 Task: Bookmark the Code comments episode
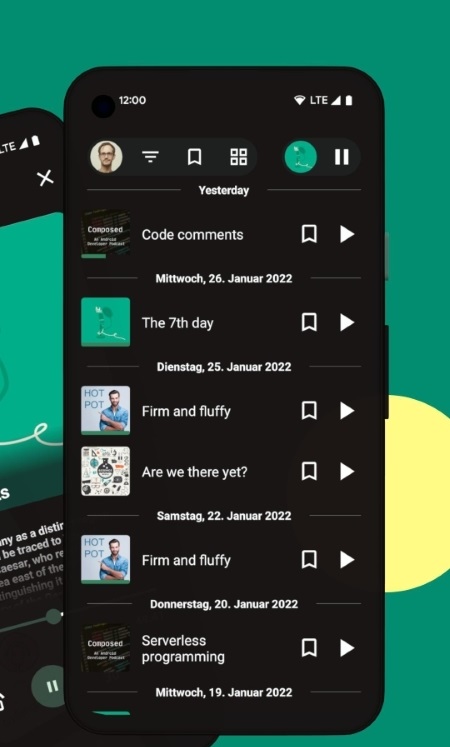309,234
